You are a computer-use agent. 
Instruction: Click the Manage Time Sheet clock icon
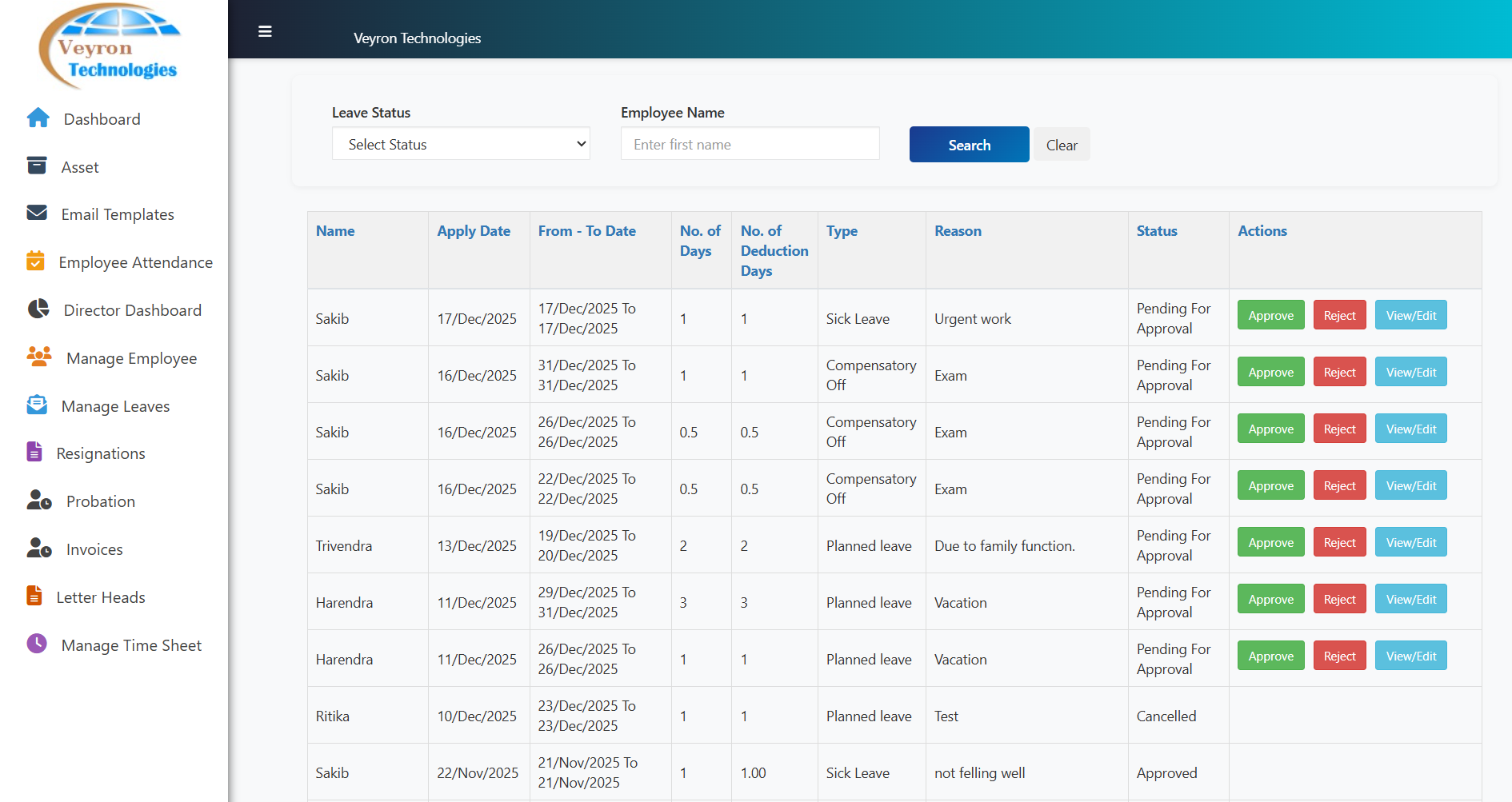37,644
